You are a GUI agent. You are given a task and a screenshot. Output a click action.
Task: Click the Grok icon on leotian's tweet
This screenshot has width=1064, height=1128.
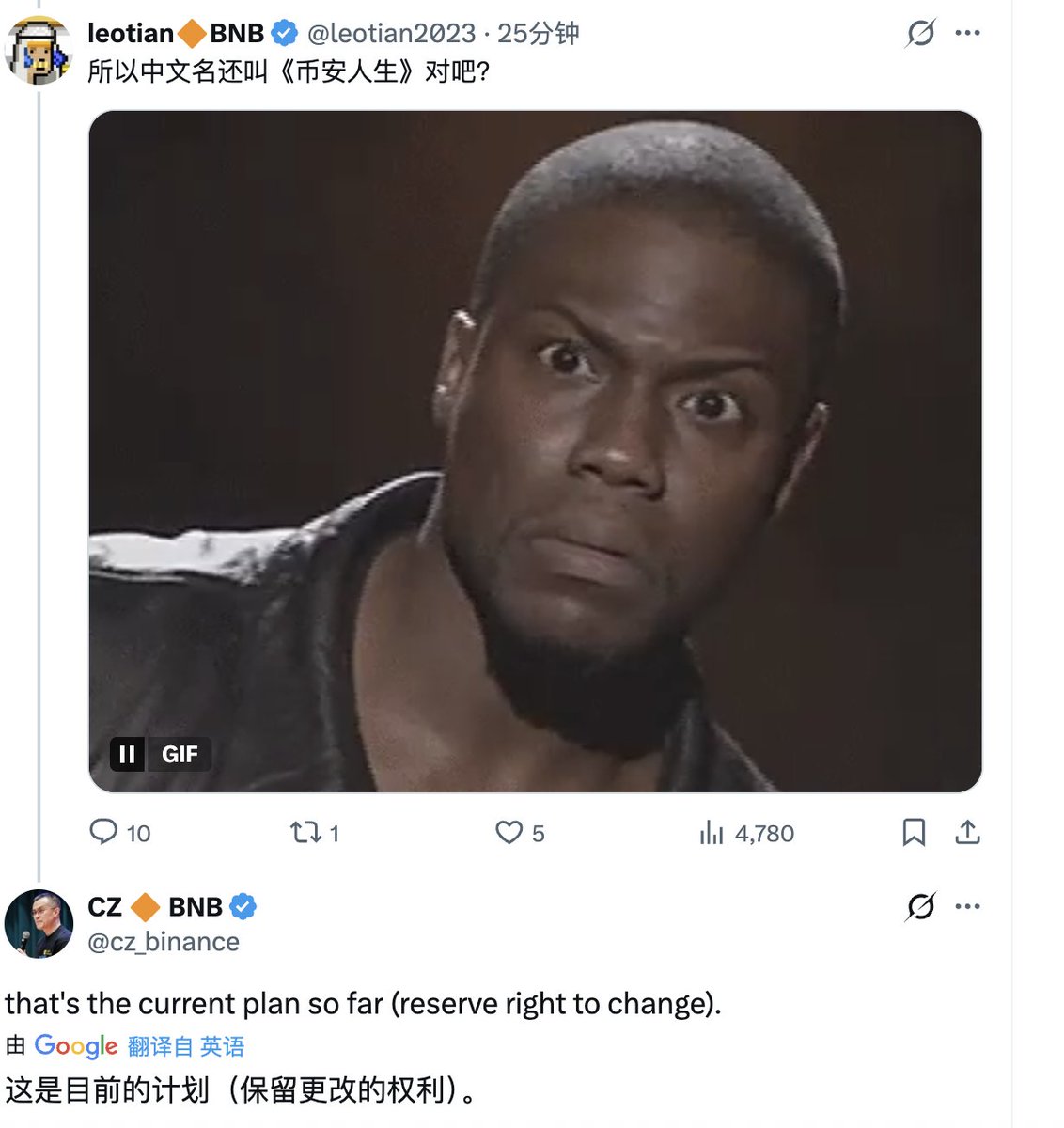pos(920,34)
